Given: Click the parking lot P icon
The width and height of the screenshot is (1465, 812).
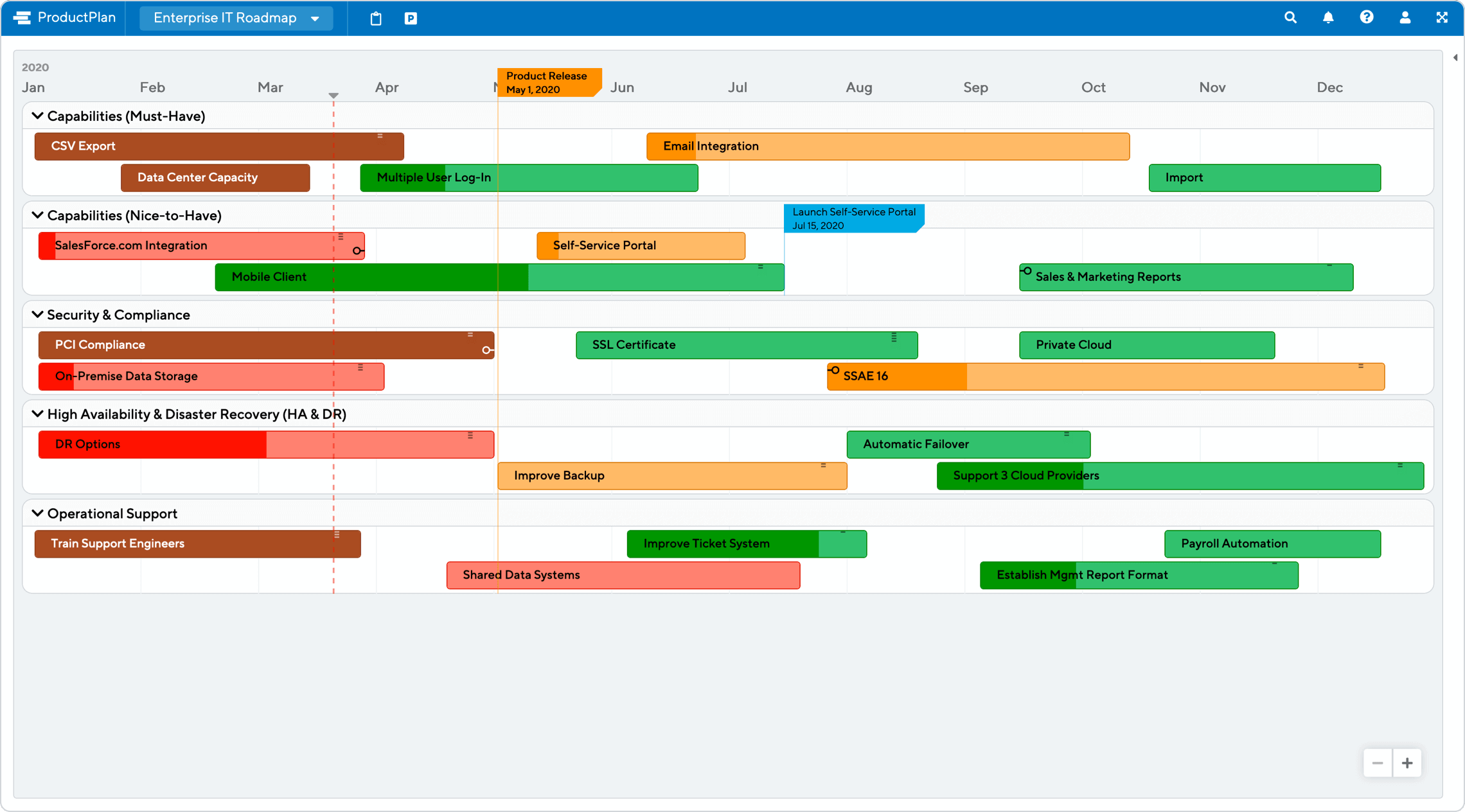Looking at the screenshot, I should pyautogui.click(x=411, y=19).
